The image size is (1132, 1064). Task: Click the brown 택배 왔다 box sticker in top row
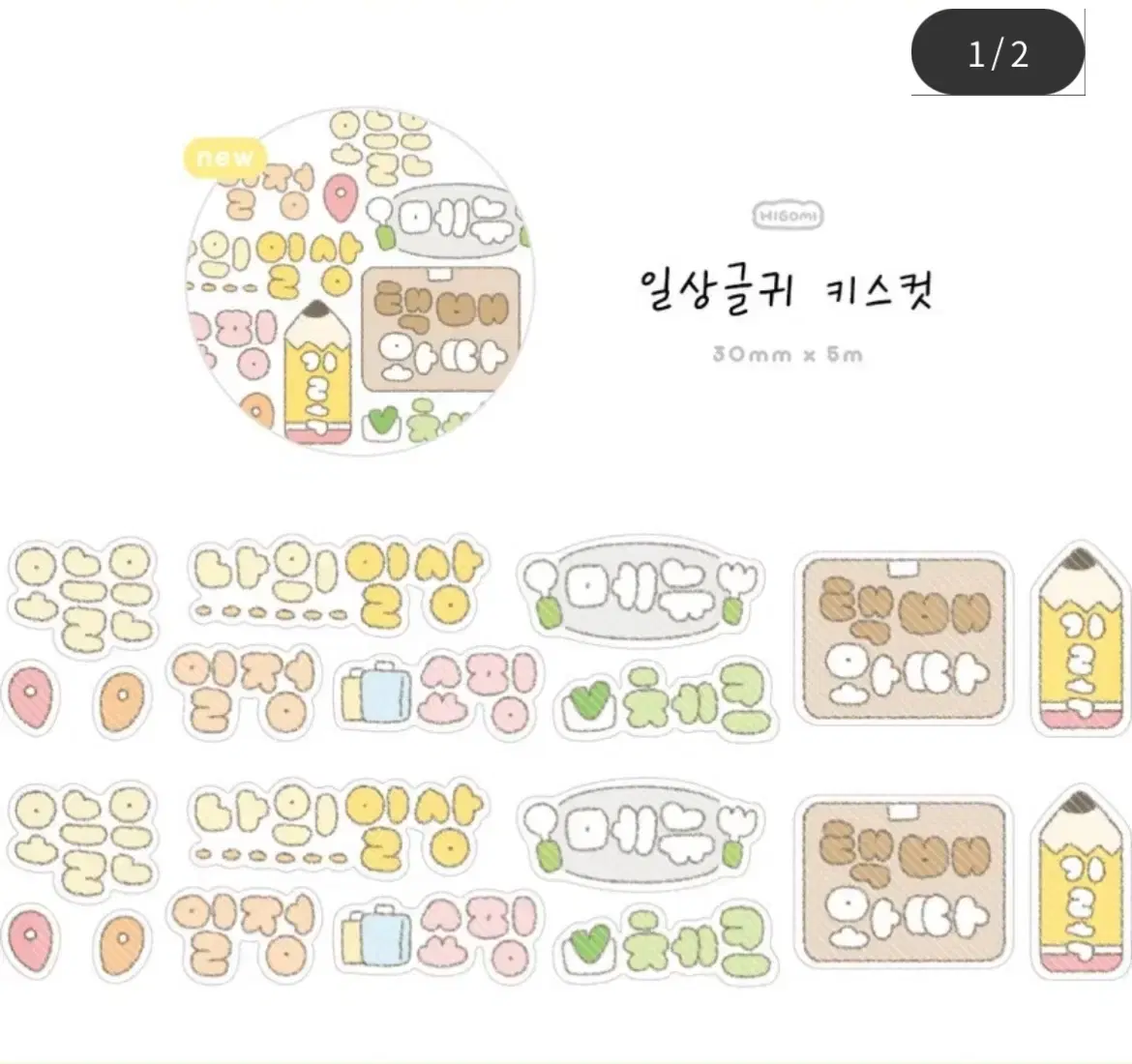[903, 638]
